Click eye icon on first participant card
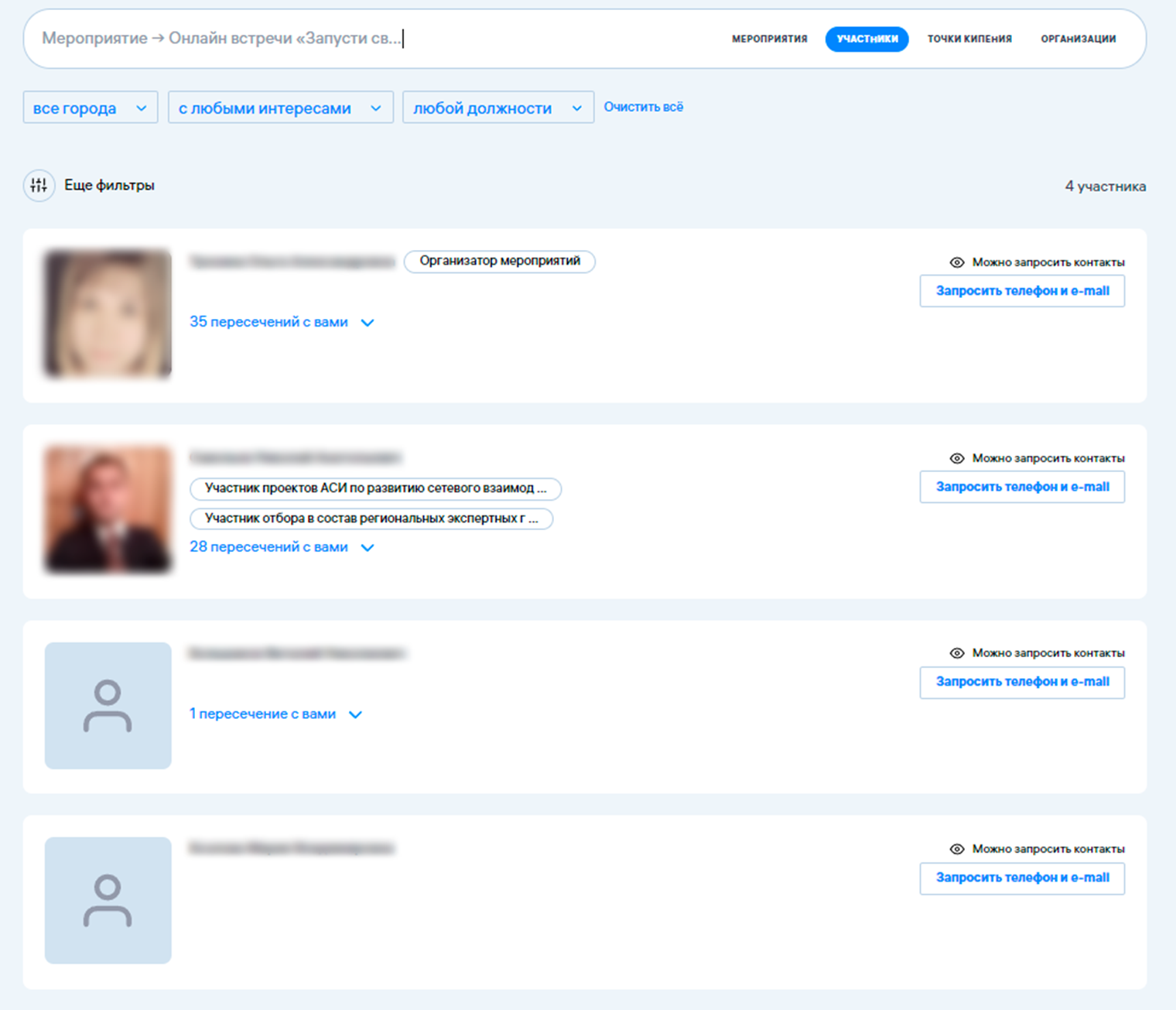The image size is (1176, 1010). [x=956, y=262]
